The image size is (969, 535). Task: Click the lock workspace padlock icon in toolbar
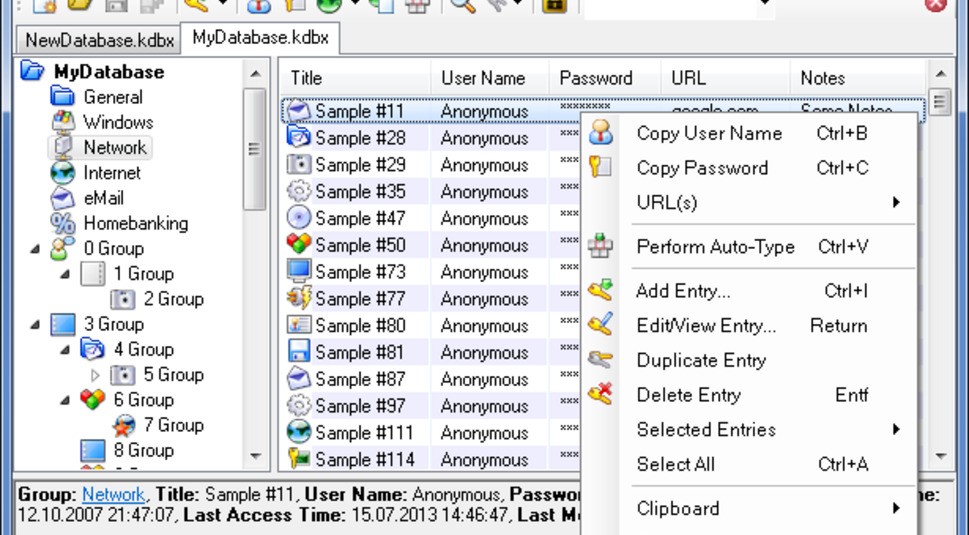549,5
